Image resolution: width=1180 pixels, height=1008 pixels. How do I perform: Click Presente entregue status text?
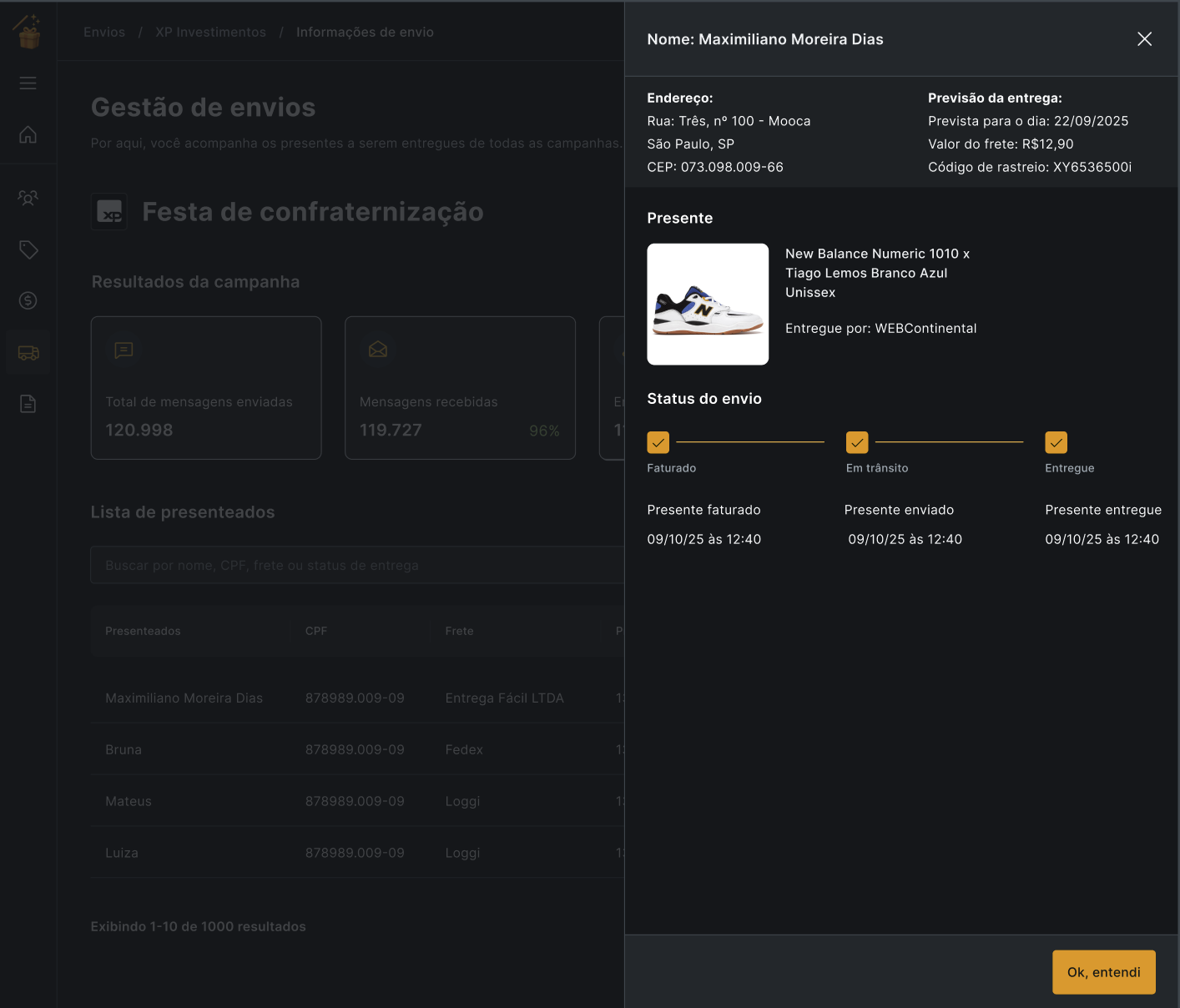click(x=1103, y=510)
